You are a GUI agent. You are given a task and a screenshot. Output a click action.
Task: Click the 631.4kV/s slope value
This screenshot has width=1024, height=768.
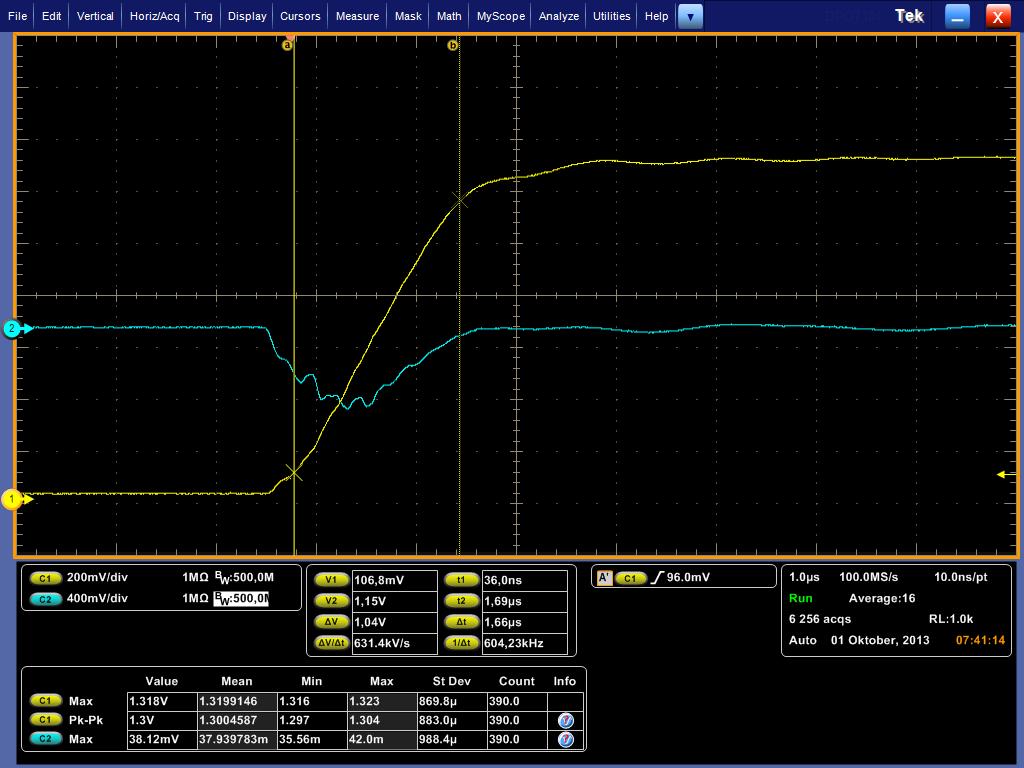[x=394, y=643]
